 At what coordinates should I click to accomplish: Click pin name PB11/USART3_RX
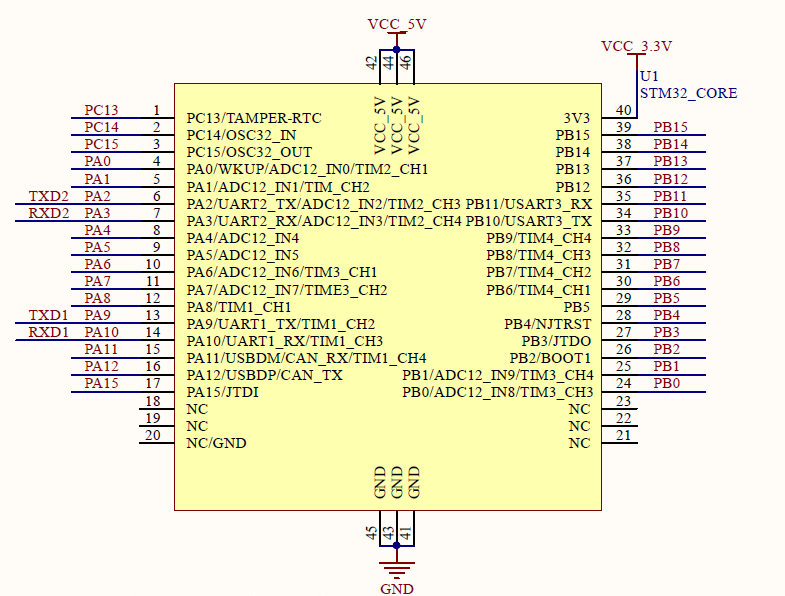click(529, 204)
